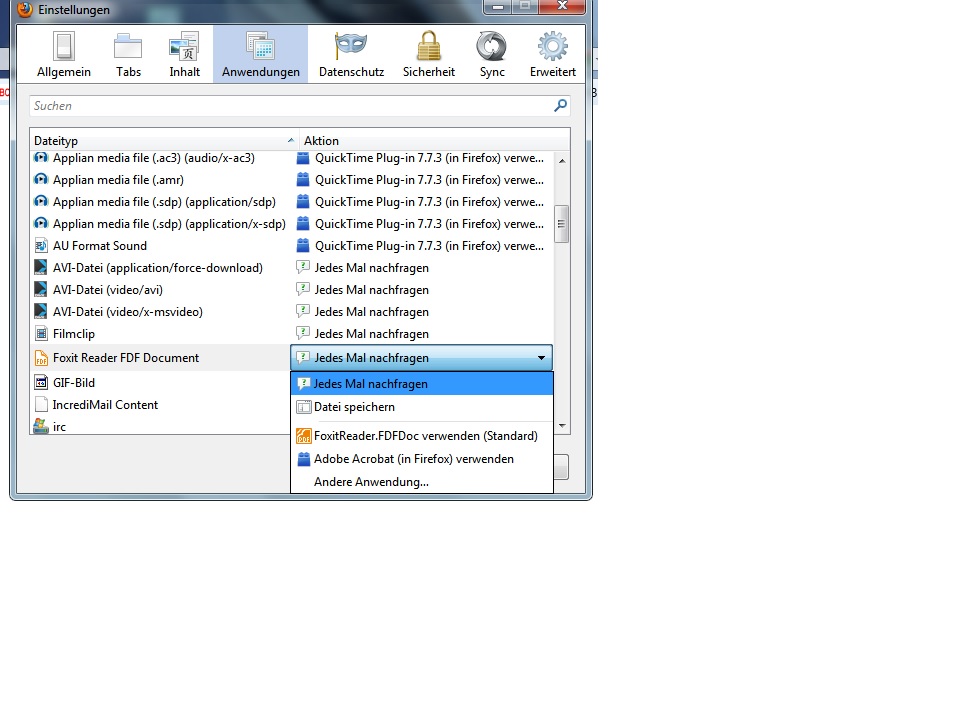Screen dimensions: 960x720
Task: Select the Anwendungen tab
Action: [261, 54]
